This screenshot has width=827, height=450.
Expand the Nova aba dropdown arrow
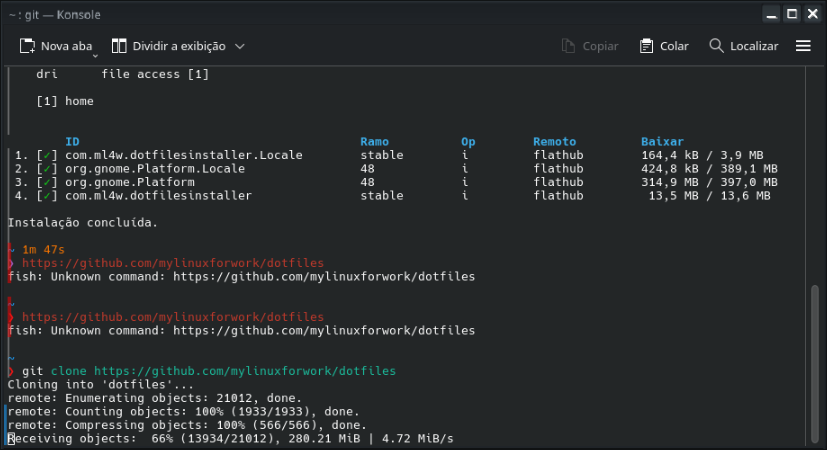(x=96, y=56)
